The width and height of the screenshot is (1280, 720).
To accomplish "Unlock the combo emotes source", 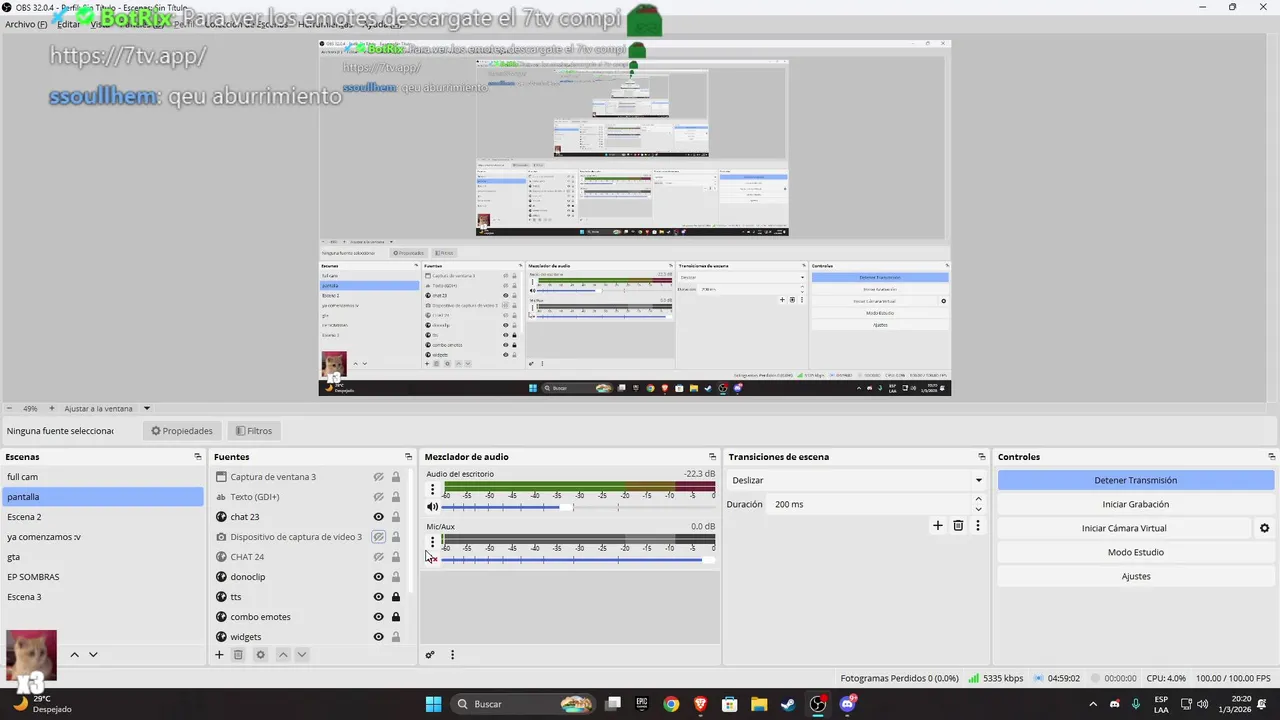I will 396,617.
